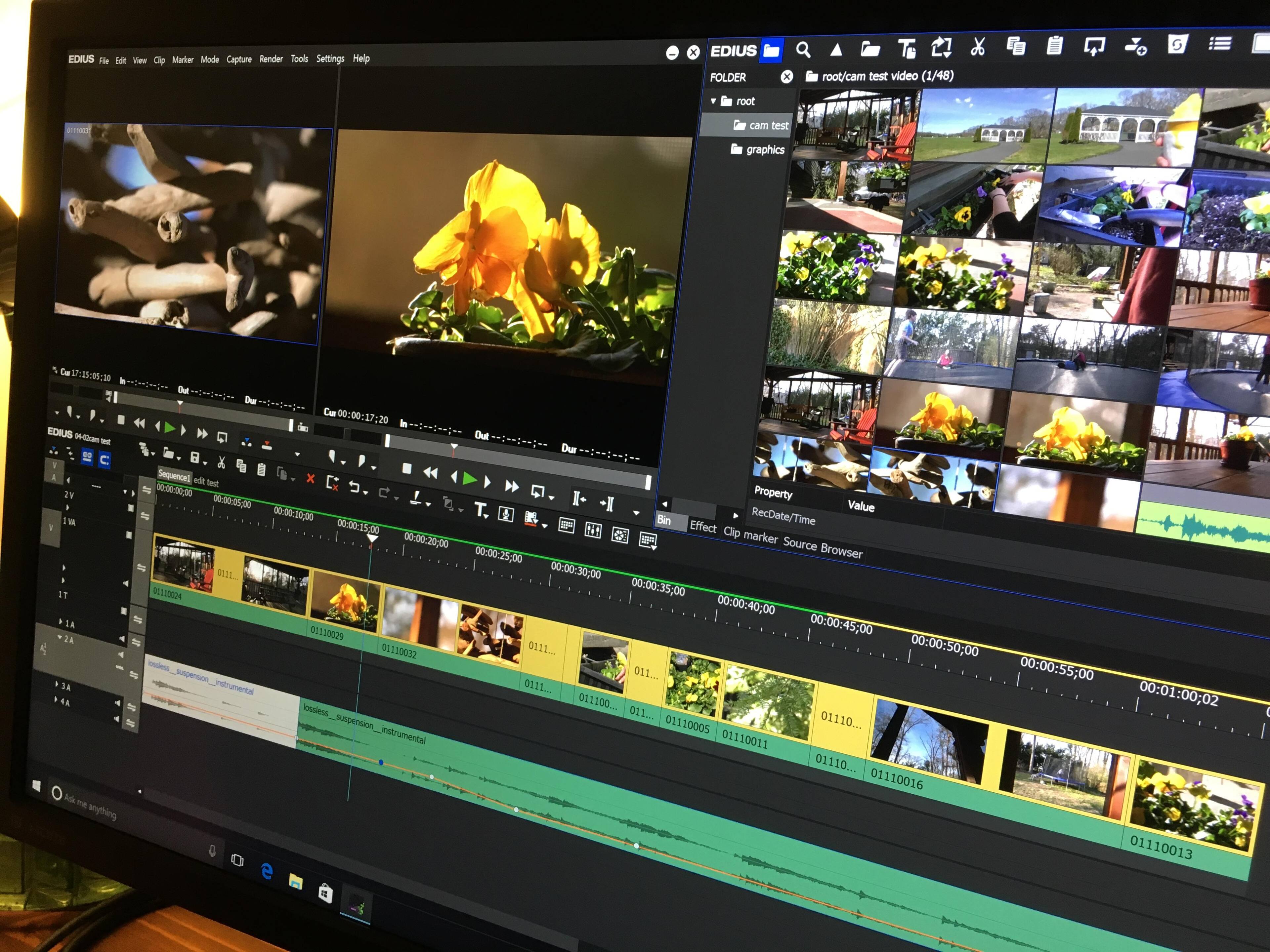
Task: Collapse the root folder tree arrow
Action: [714, 101]
